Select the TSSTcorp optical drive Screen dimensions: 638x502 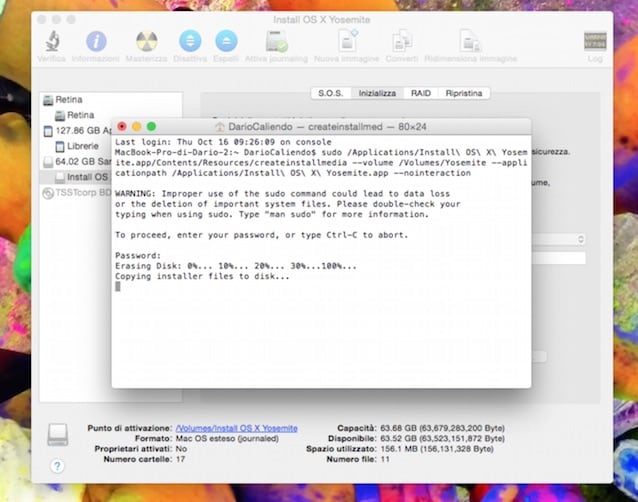pyautogui.click(x=76, y=192)
